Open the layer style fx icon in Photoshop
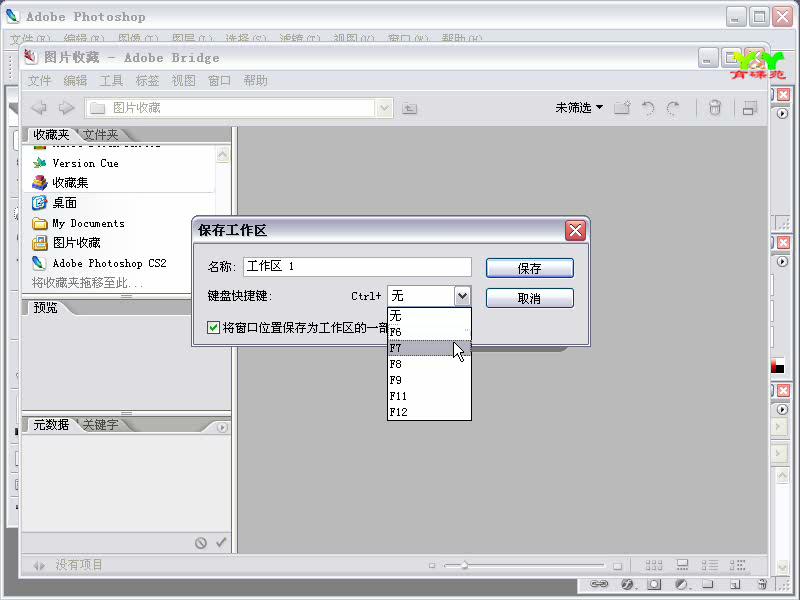The width and height of the screenshot is (800, 600). click(627, 584)
